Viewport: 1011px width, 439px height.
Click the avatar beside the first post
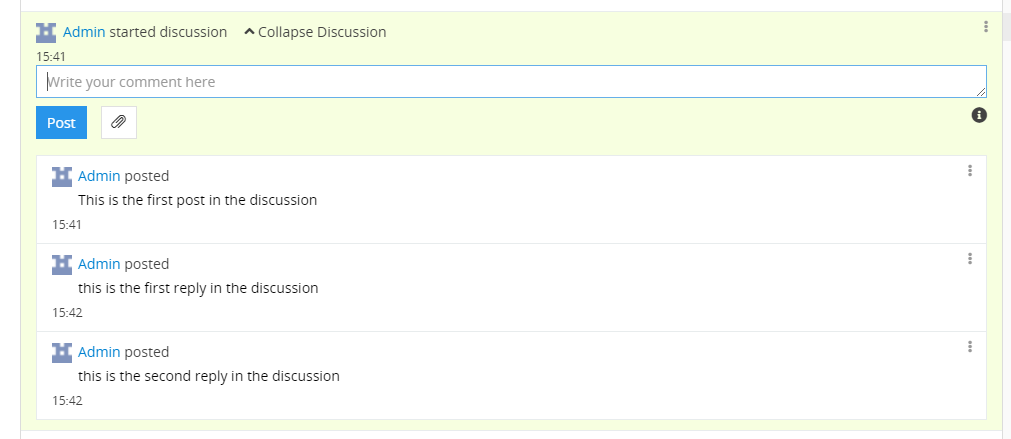[x=62, y=176]
